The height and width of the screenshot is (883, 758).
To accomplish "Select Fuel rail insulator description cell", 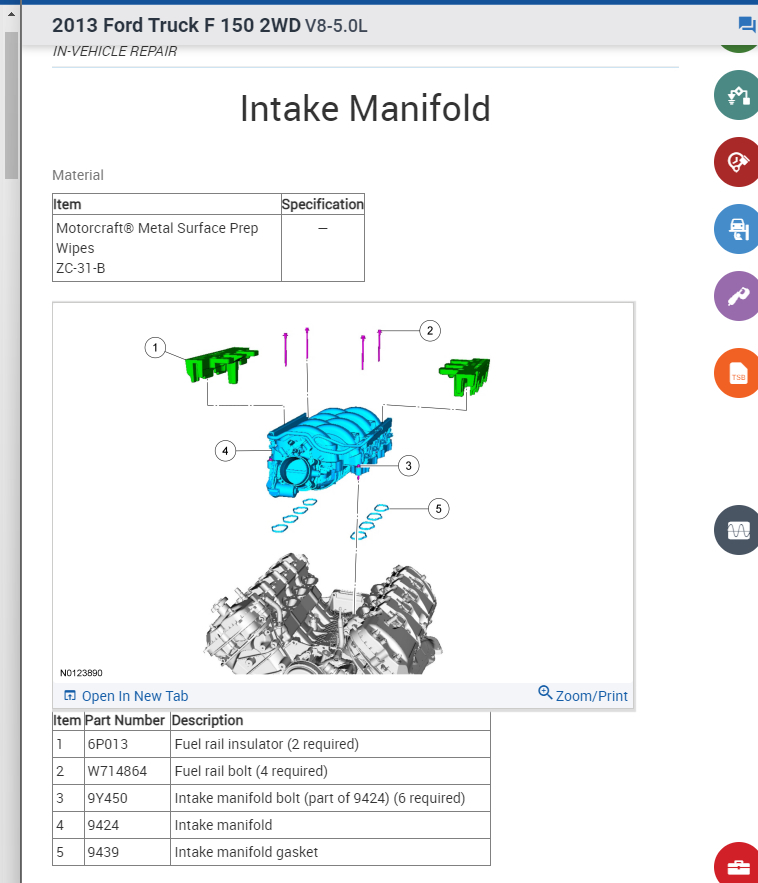I will point(331,744).
